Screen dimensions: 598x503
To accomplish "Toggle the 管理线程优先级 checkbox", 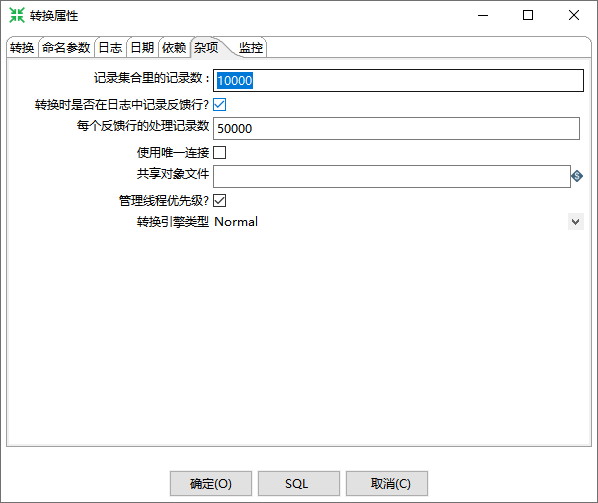I will pos(219,200).
